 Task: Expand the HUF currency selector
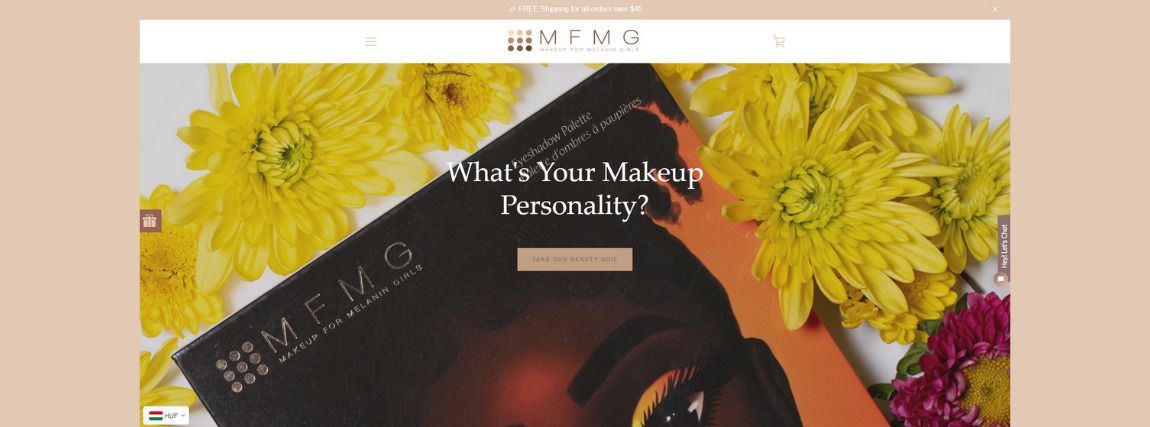tap(166, 416)
